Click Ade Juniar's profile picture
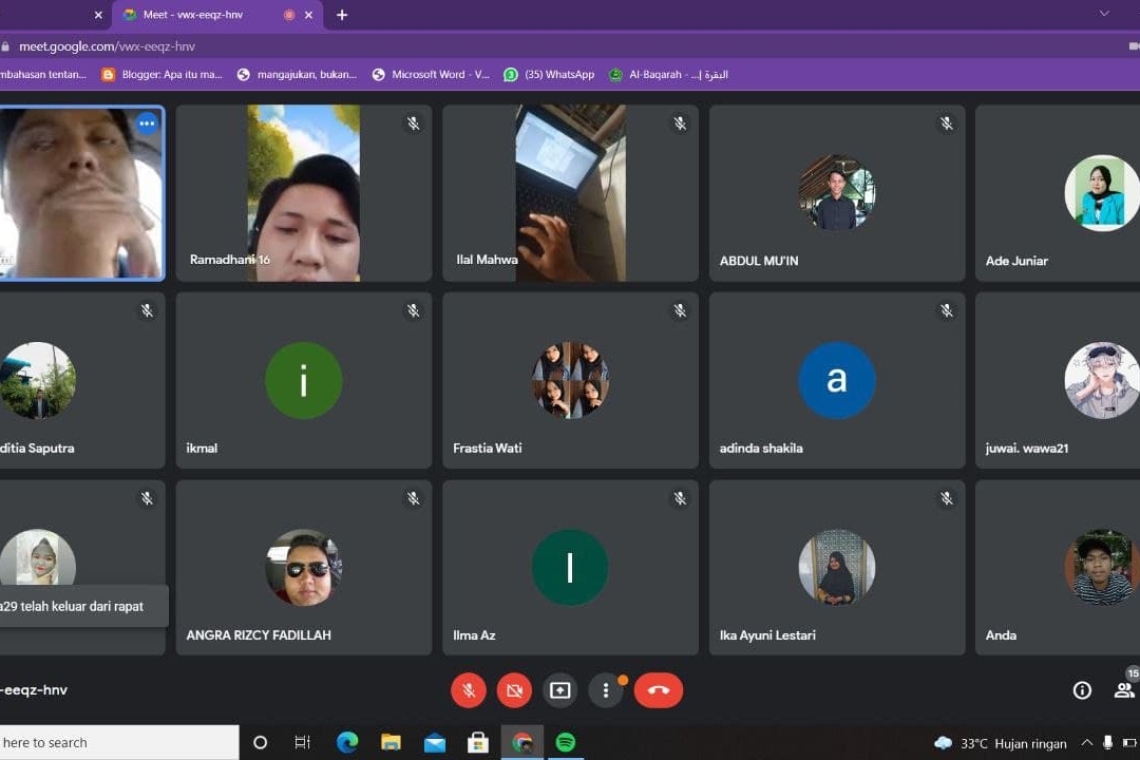The image size is (1140, 760). pyautogui.click(x=1102, y=193)
